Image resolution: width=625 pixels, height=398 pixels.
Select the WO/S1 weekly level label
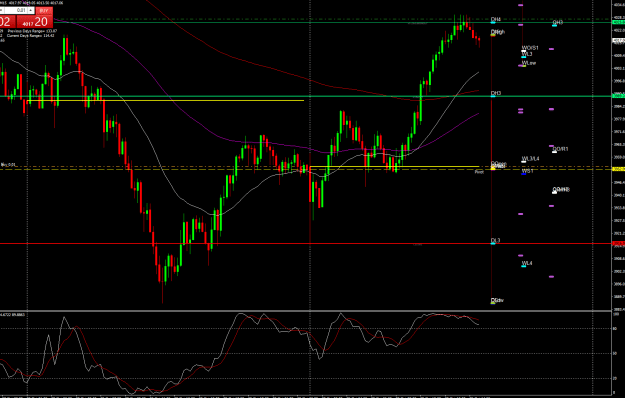(530, 48)
